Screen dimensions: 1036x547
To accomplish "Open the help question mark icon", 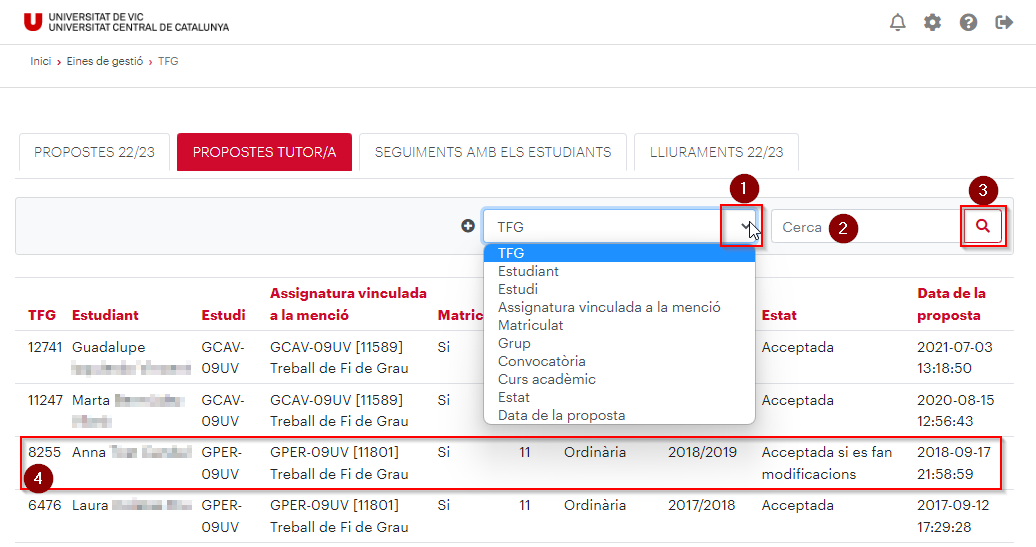I will pyautogui.click(x=969, y=22).
